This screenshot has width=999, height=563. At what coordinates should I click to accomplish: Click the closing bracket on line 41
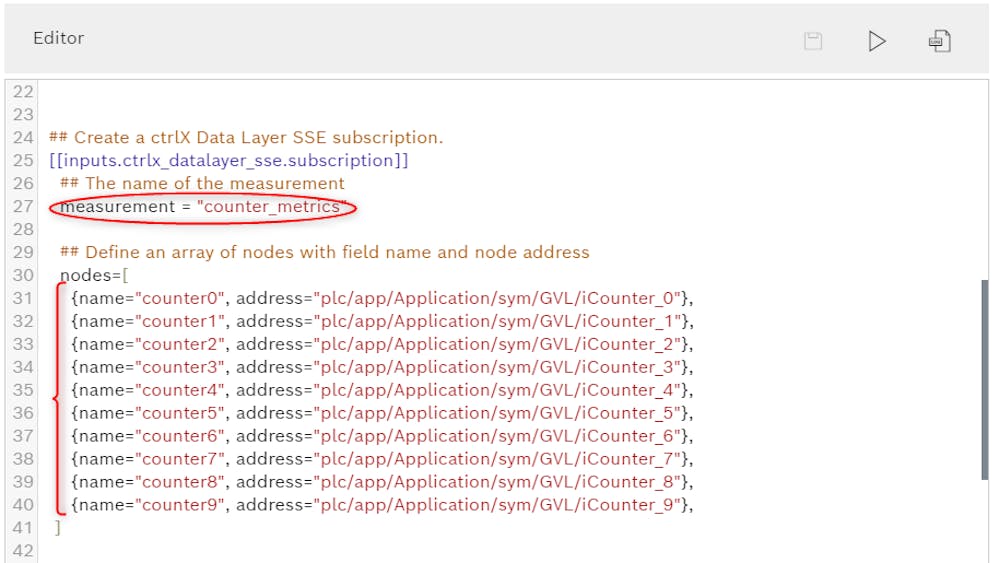pos(57,527)
